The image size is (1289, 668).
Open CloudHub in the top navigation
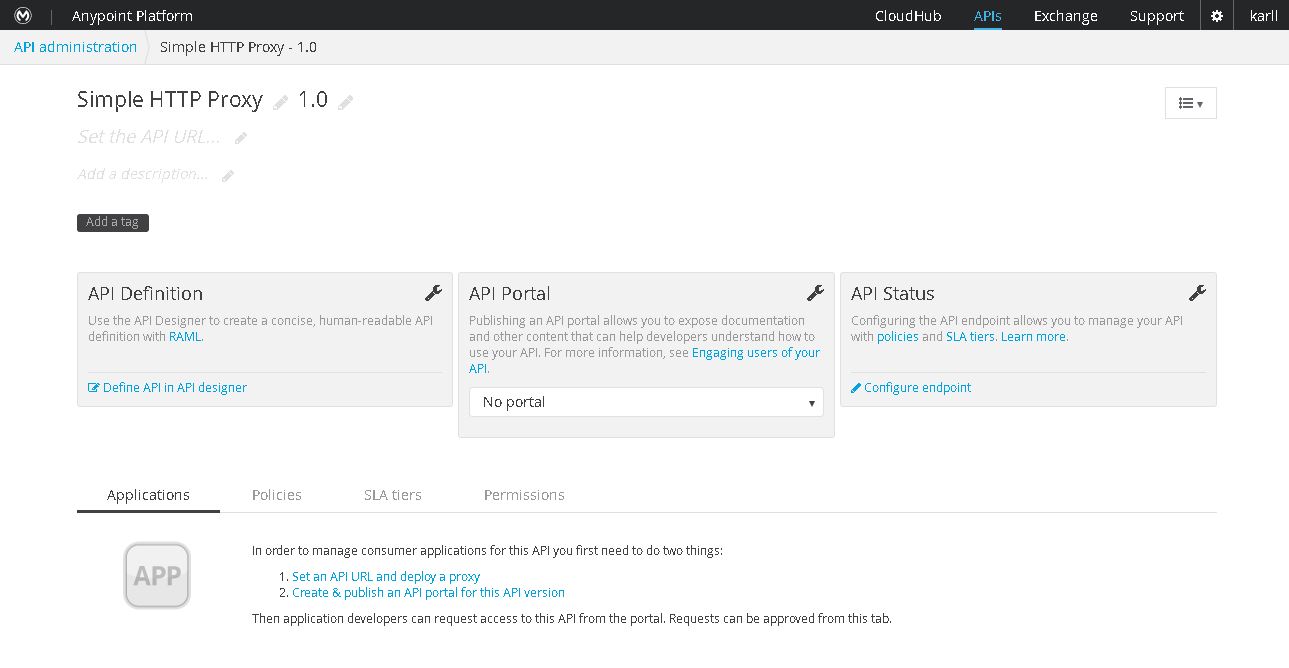[908, 16]
